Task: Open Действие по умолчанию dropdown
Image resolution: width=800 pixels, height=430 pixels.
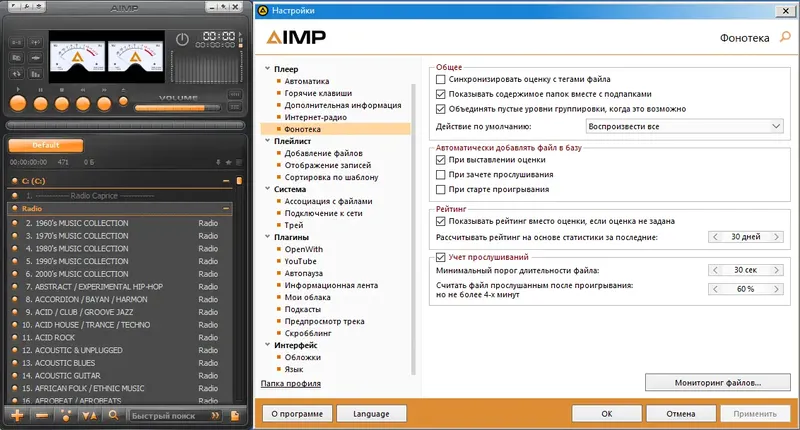Action: tap(684, 126)
